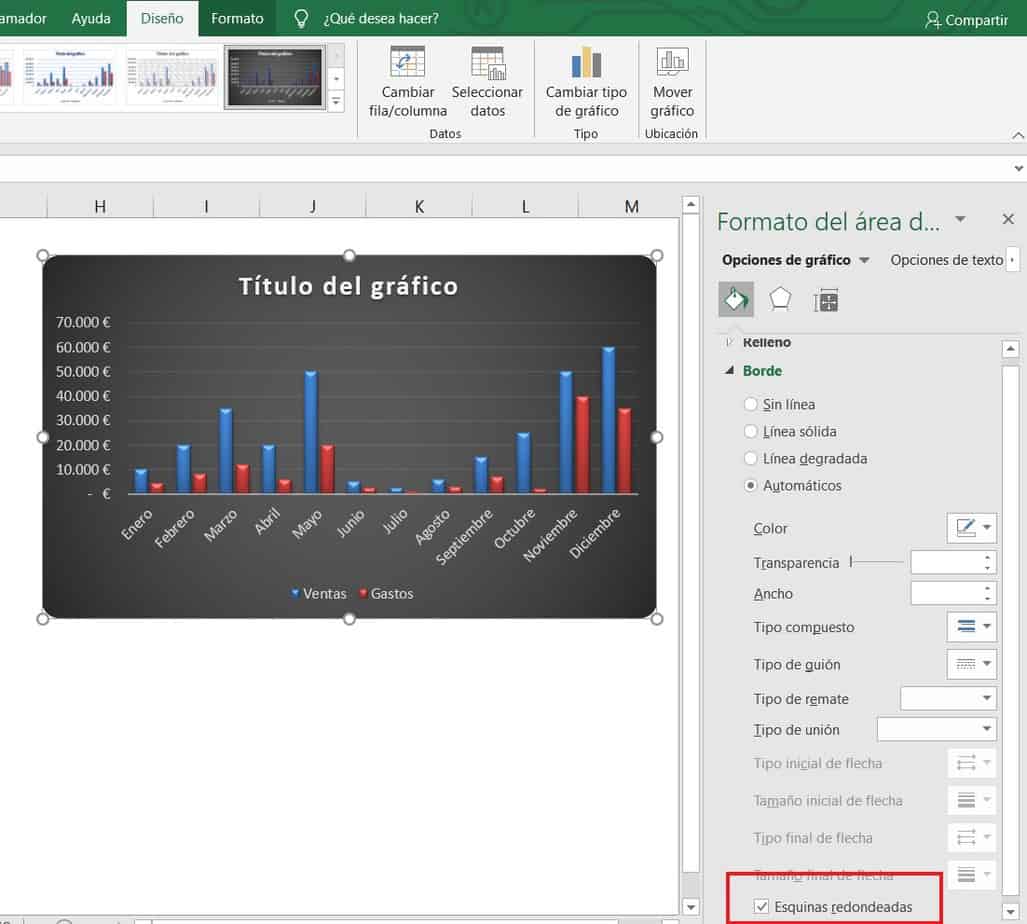
Task: Click the Transparencia value field
Action: pyautogui.click(x=945, y=563)
